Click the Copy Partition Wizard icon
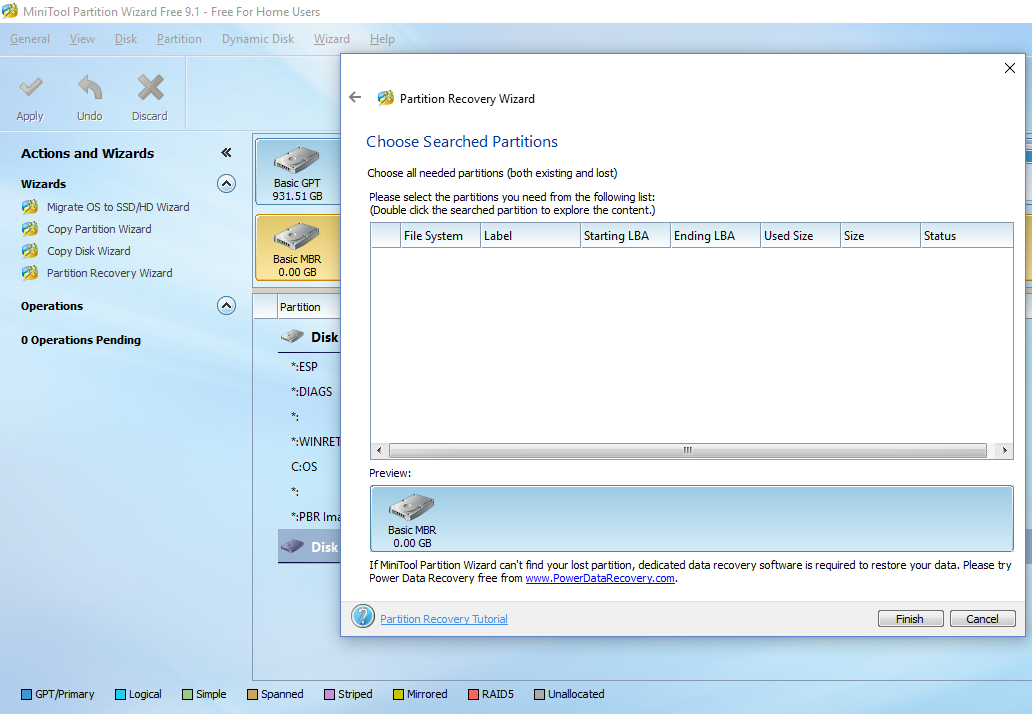Viewport: 1032px width, 714px height. pos(30,229)
